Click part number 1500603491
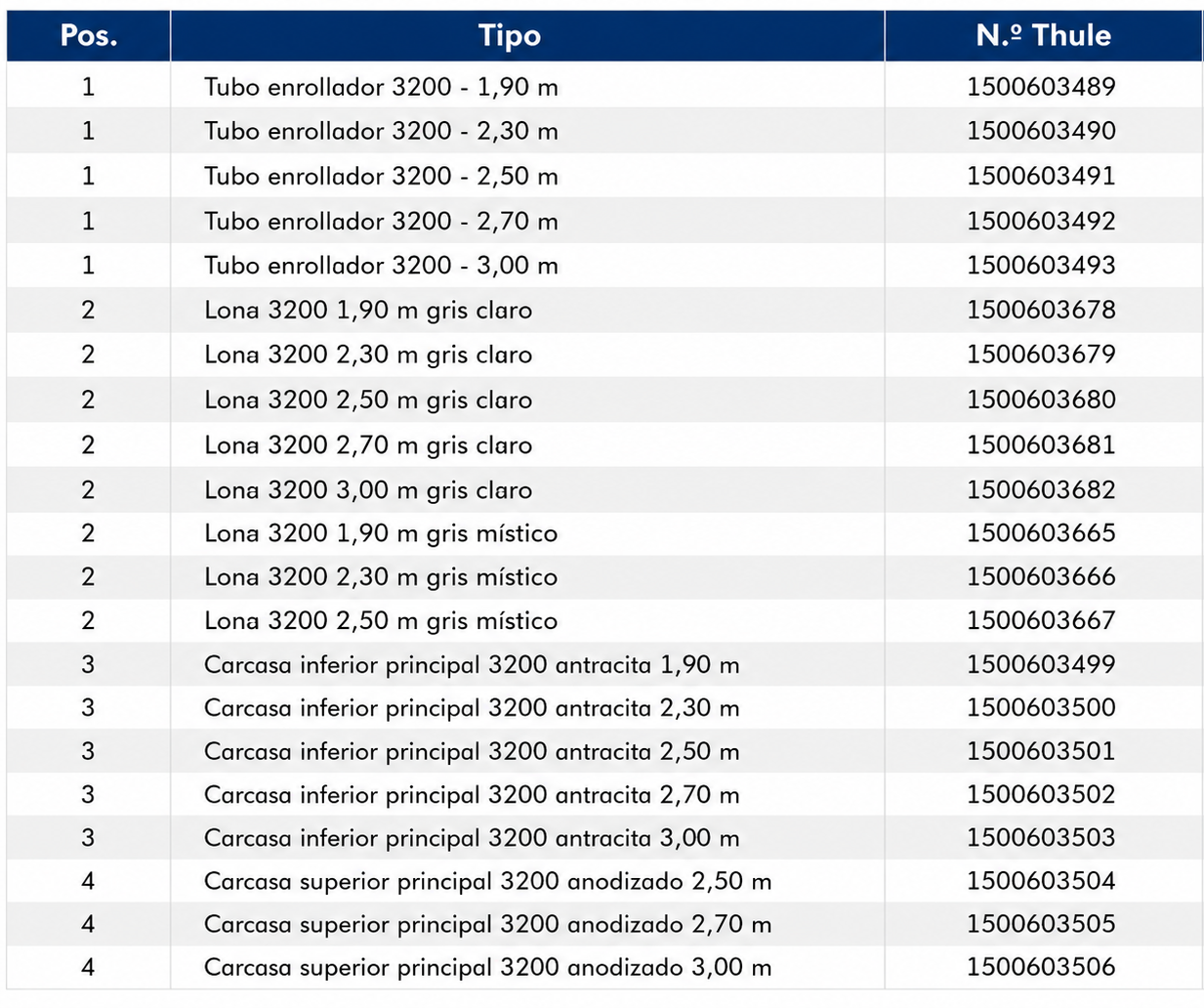 coord(1041,175)
